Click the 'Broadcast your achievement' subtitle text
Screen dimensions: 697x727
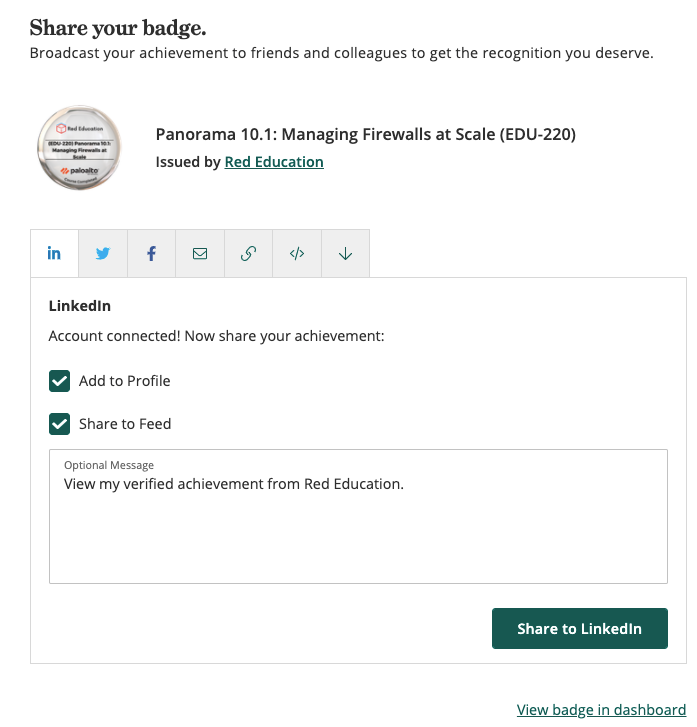coord(341,53)
